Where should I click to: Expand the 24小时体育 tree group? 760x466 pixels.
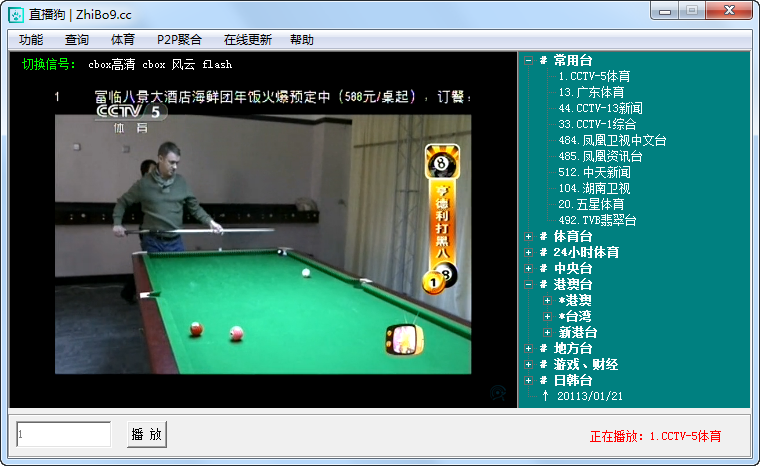pyautogui.click(x=528, y=253)
